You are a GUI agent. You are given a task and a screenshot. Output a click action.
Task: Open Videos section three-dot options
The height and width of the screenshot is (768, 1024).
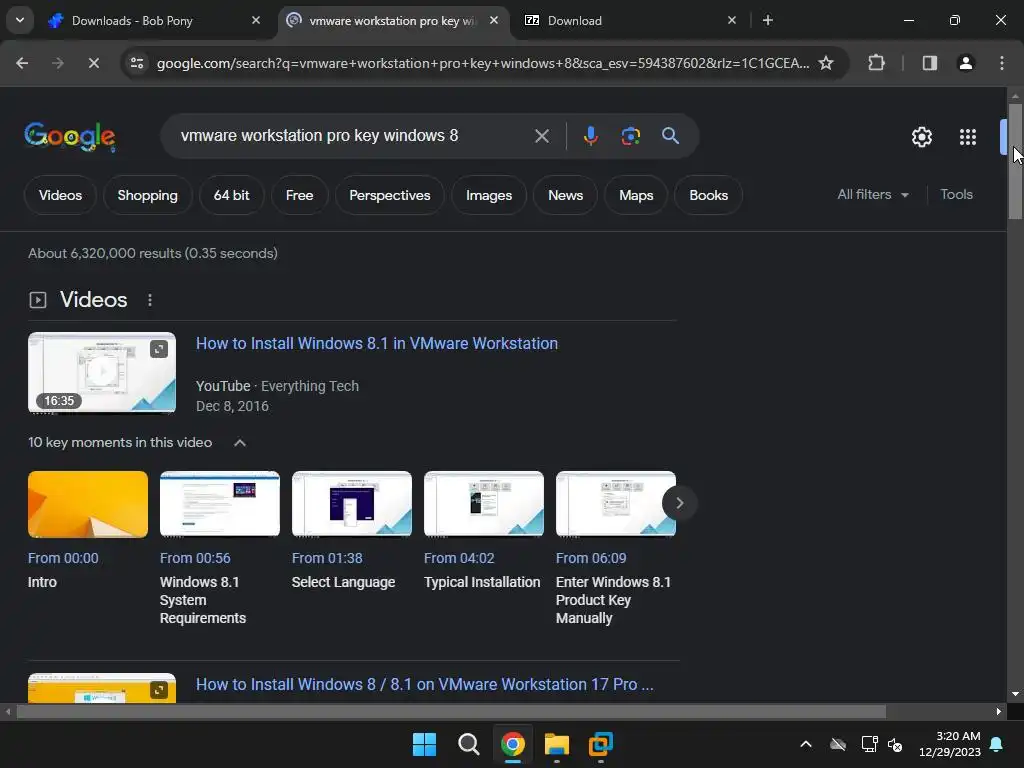[150, 300]
